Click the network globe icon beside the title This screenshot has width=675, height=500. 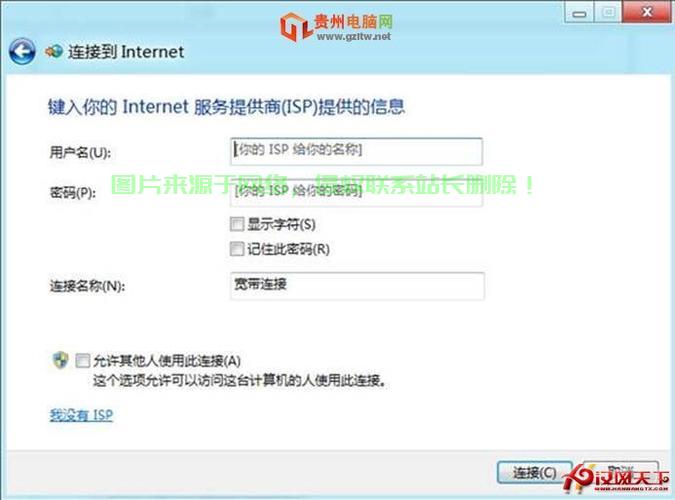point(54,52)
